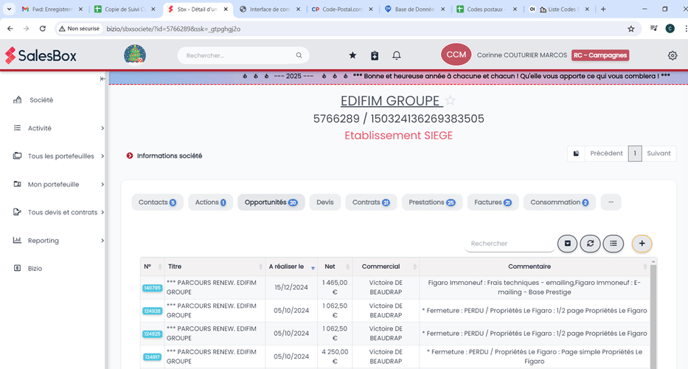Click the Christmas tree avatar image
688x369 pixels.
click(x=135, y=55)
